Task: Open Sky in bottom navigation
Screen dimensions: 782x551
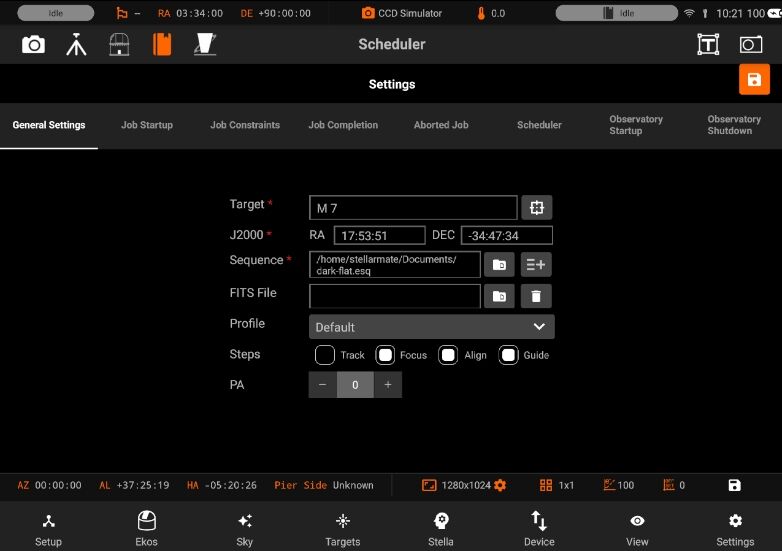Action: pos(244,529)
